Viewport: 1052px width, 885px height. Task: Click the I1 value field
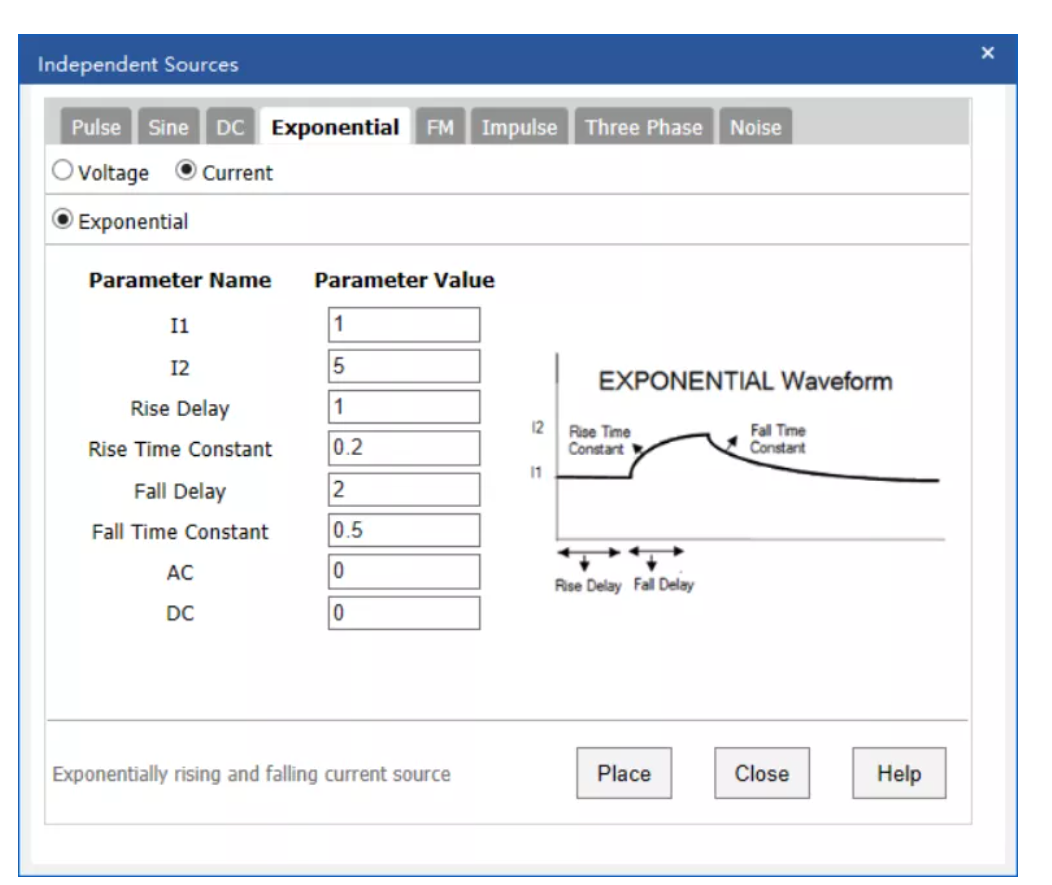404,325
